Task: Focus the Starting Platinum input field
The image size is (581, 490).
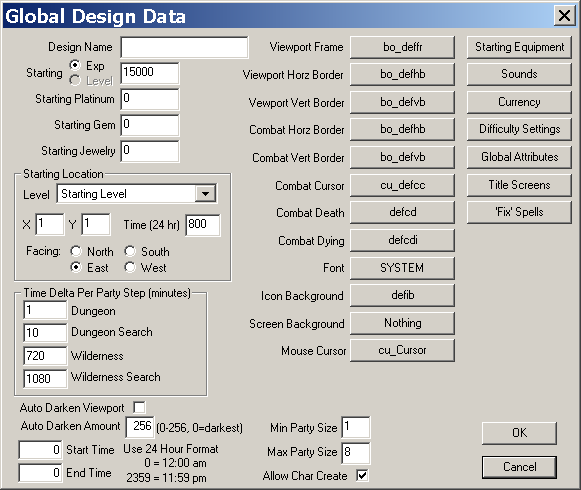Action: 150,99
